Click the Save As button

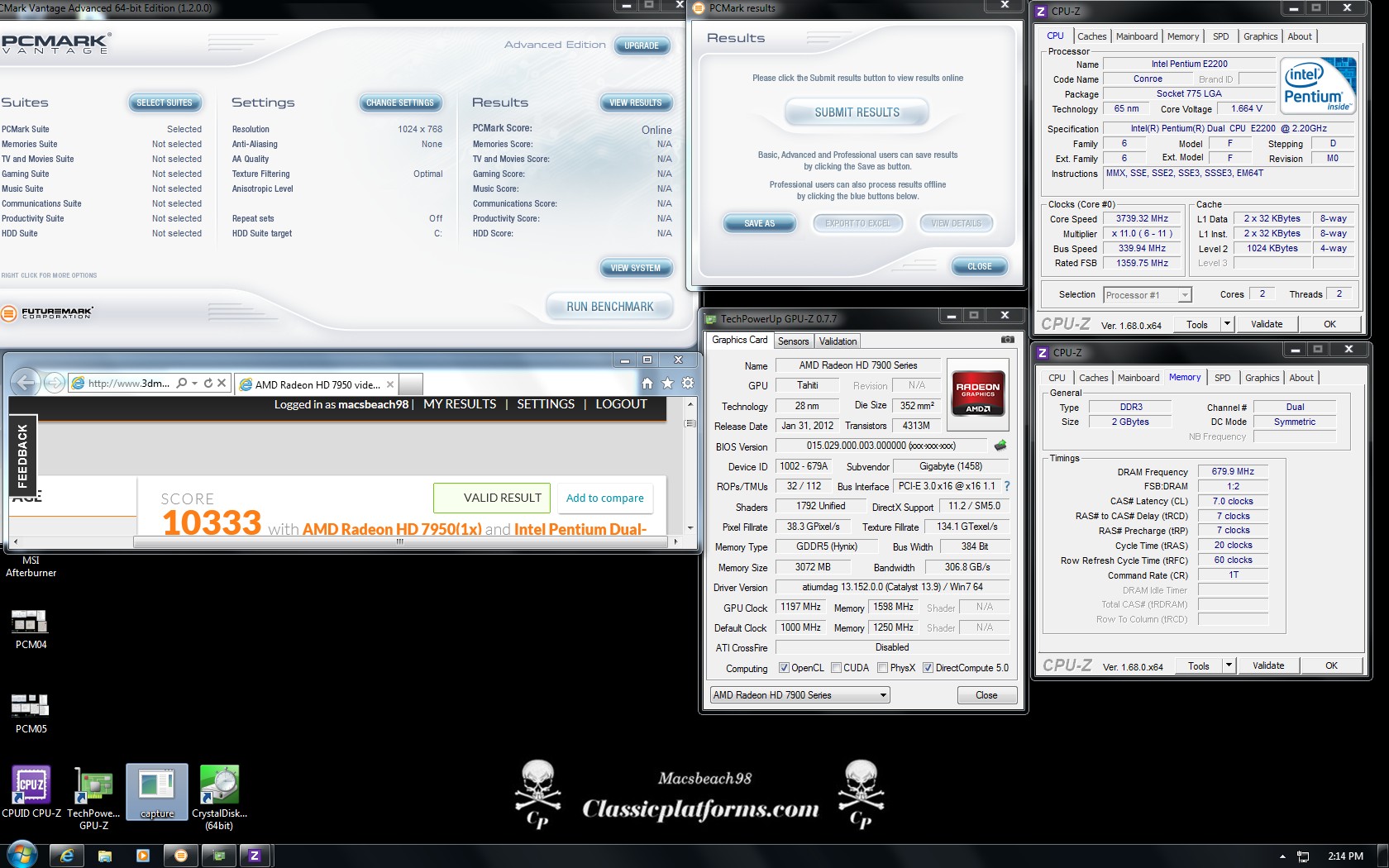[760, 223]
